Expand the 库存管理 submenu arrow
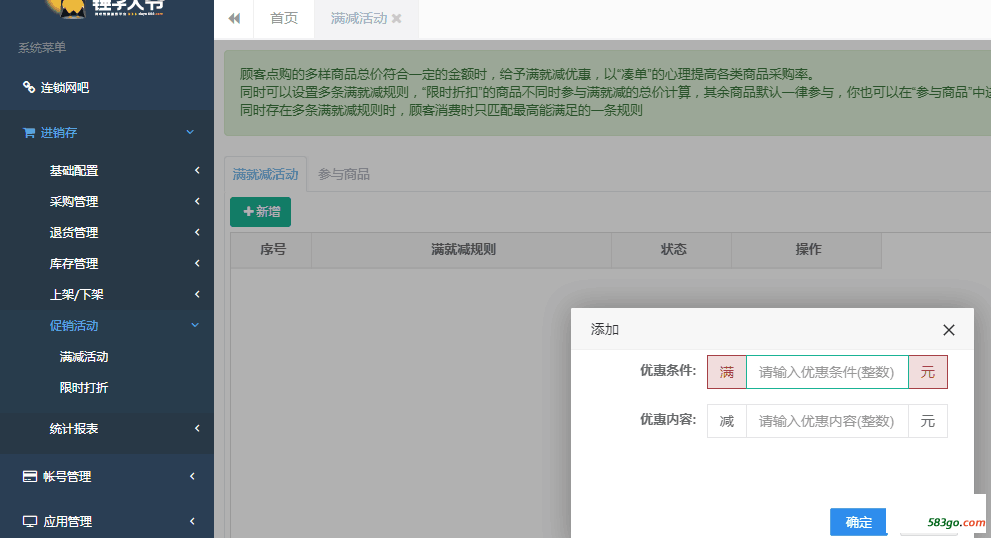This screenshot has width=991, height=538. [x=197, y=264]
